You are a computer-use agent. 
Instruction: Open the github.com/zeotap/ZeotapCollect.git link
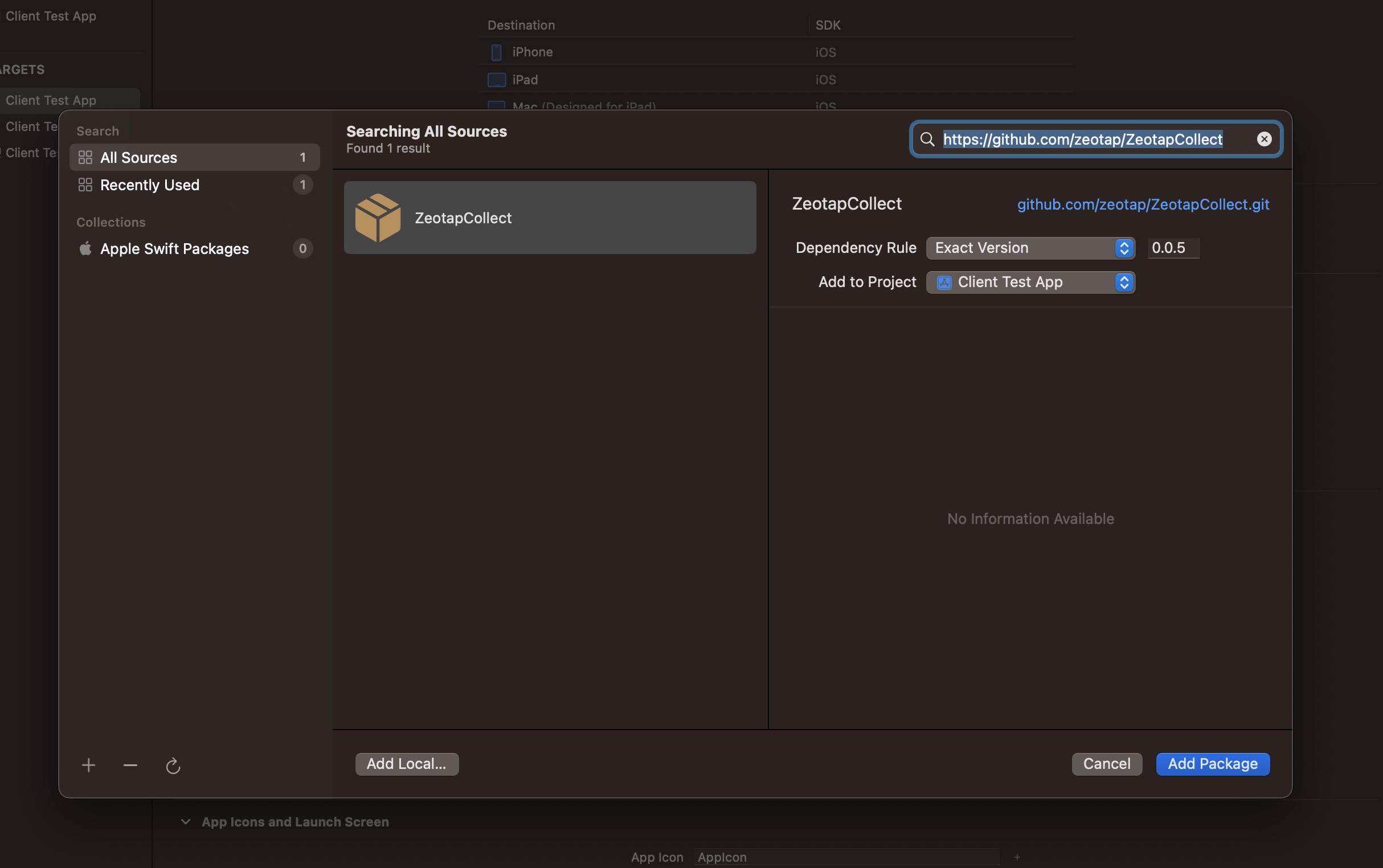(x=1142, y=204)
